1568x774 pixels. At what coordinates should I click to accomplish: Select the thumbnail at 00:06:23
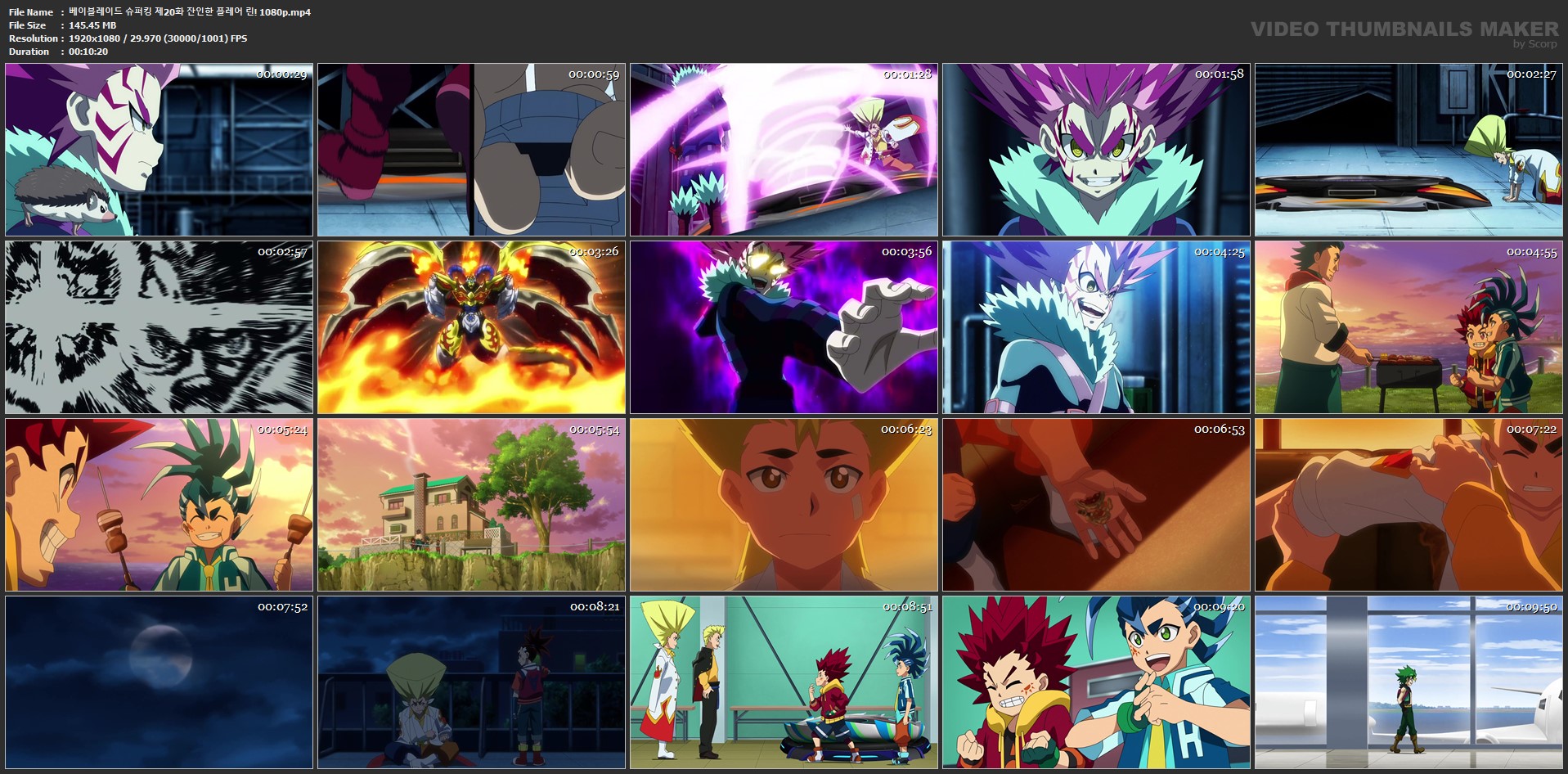tap(784, 505)
